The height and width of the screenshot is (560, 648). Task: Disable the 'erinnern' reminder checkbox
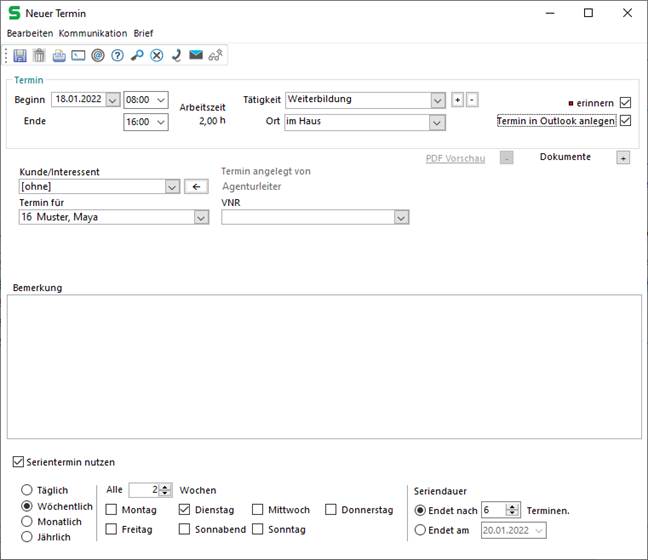pyautogui.click(x=626, y=102)
